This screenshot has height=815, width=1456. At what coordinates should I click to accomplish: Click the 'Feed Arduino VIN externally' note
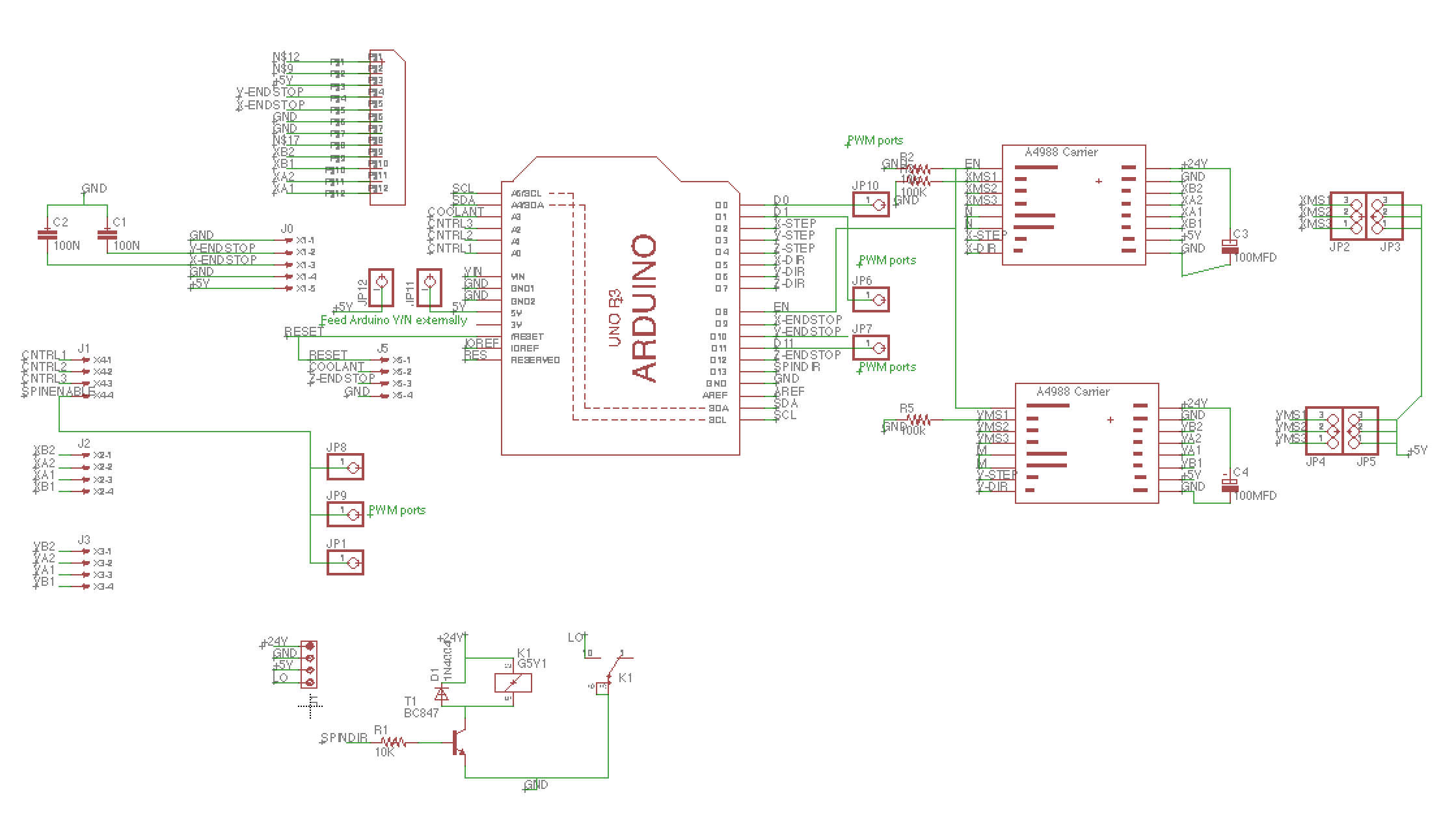(394, 320)
